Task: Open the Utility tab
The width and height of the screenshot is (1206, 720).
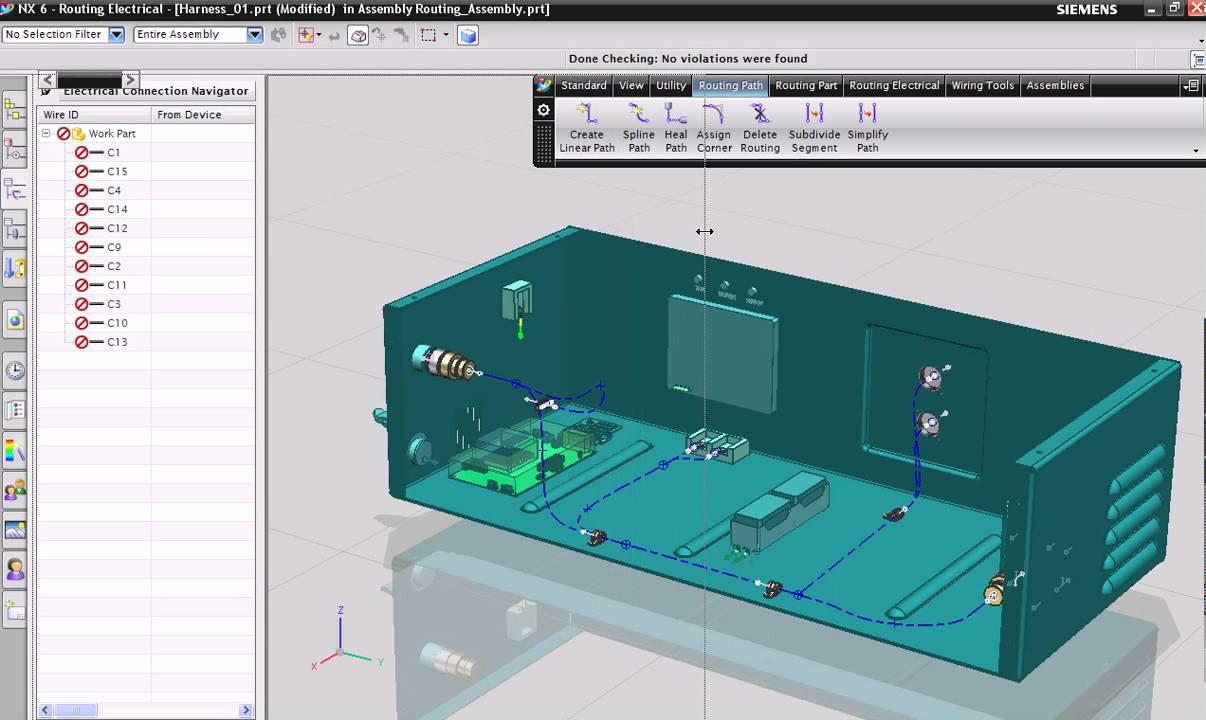Action: pyautogui.click(x=671, y=85)
